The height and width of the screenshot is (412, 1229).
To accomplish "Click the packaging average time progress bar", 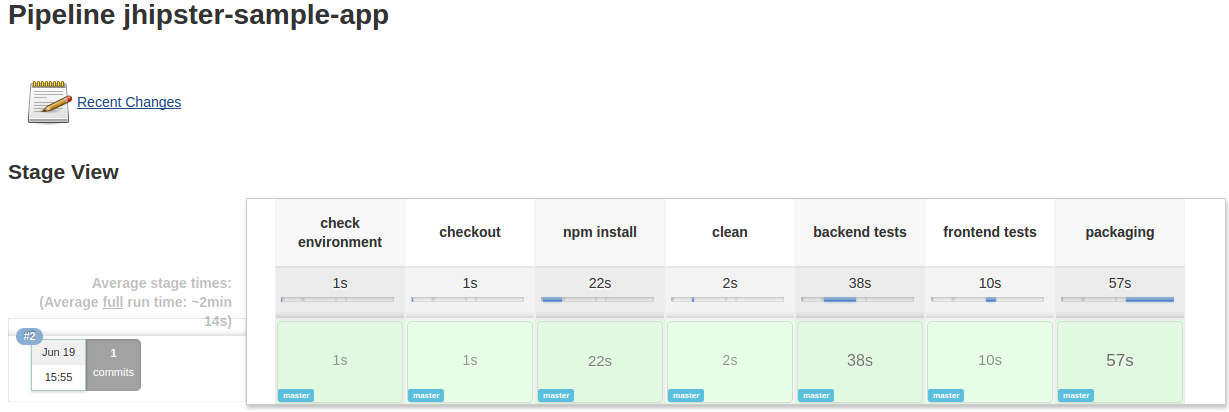I will [1118, 299].
